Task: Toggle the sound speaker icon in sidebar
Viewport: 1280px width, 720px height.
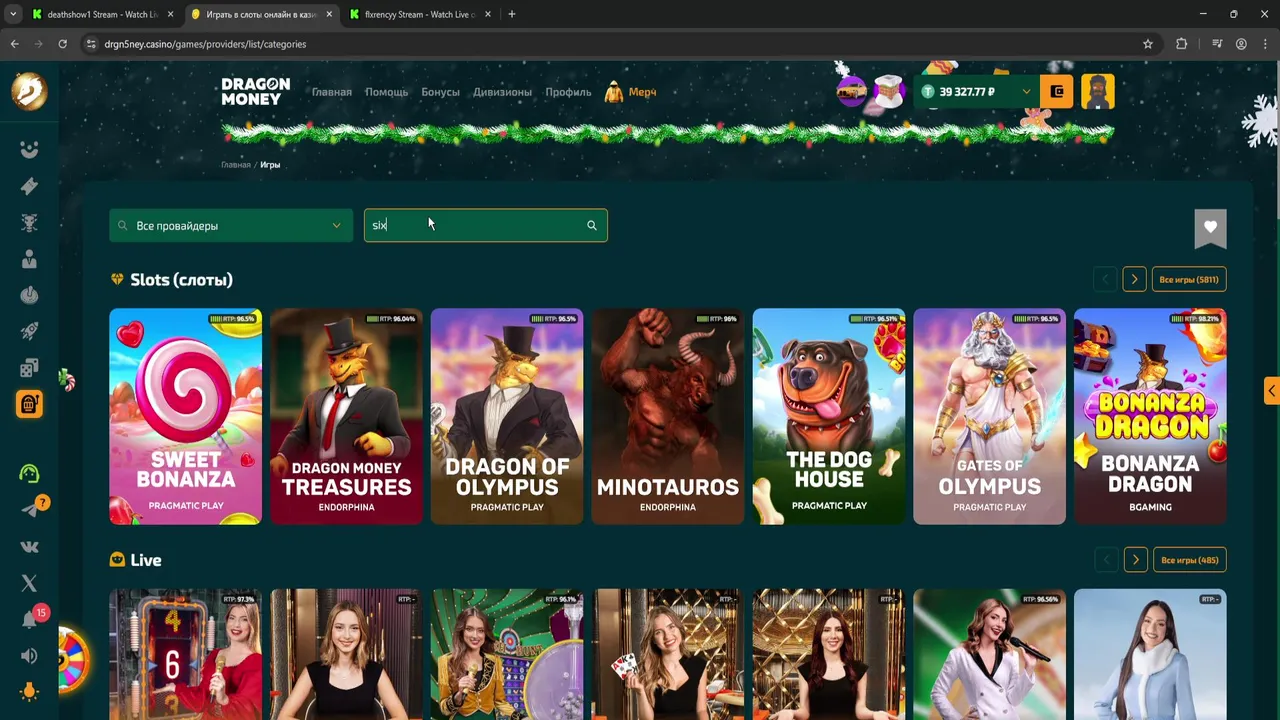Action: pyautogui.click(x=29, y=656)
